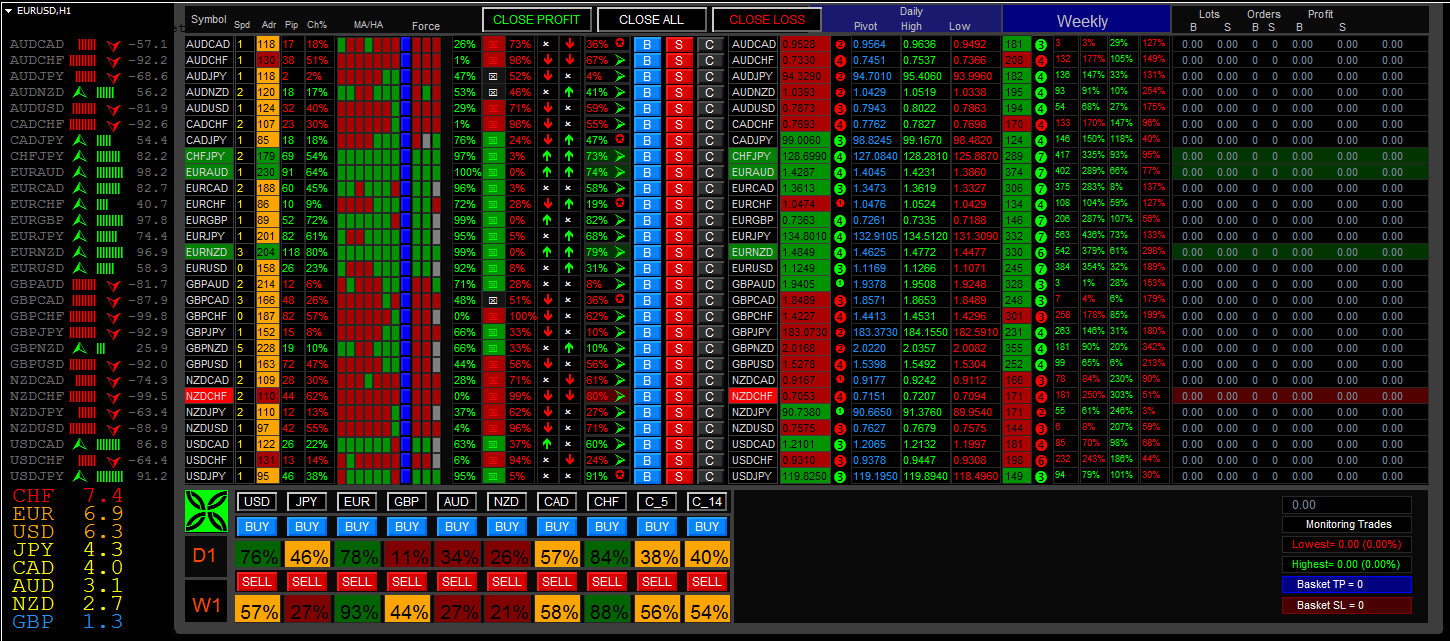The height and width of the screenshot is (641, 1450).
Task: Click grey C button in CADJPY row
Action: click(711, 140)
